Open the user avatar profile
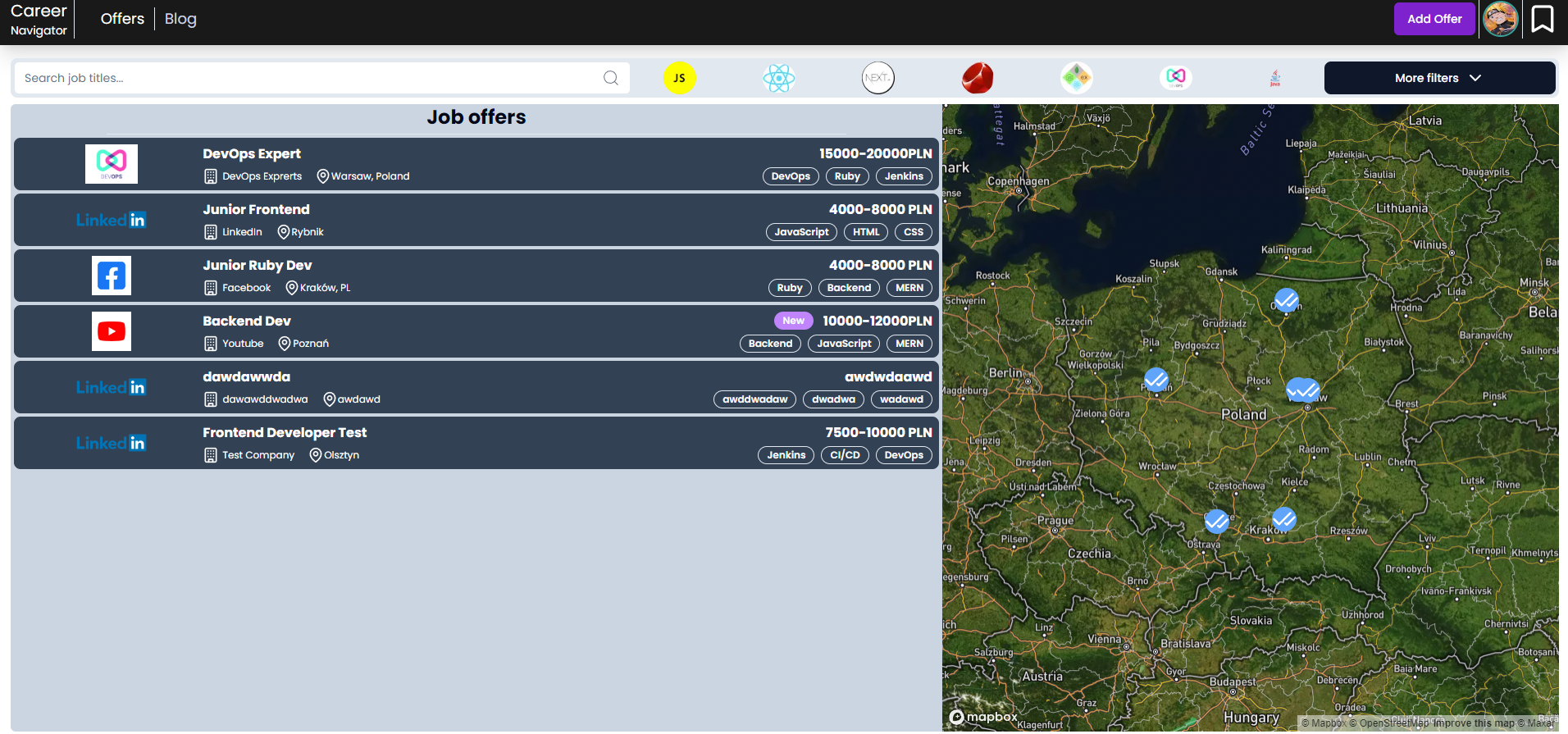Viewport: 1568px width, 734px height. (1501, 19)
